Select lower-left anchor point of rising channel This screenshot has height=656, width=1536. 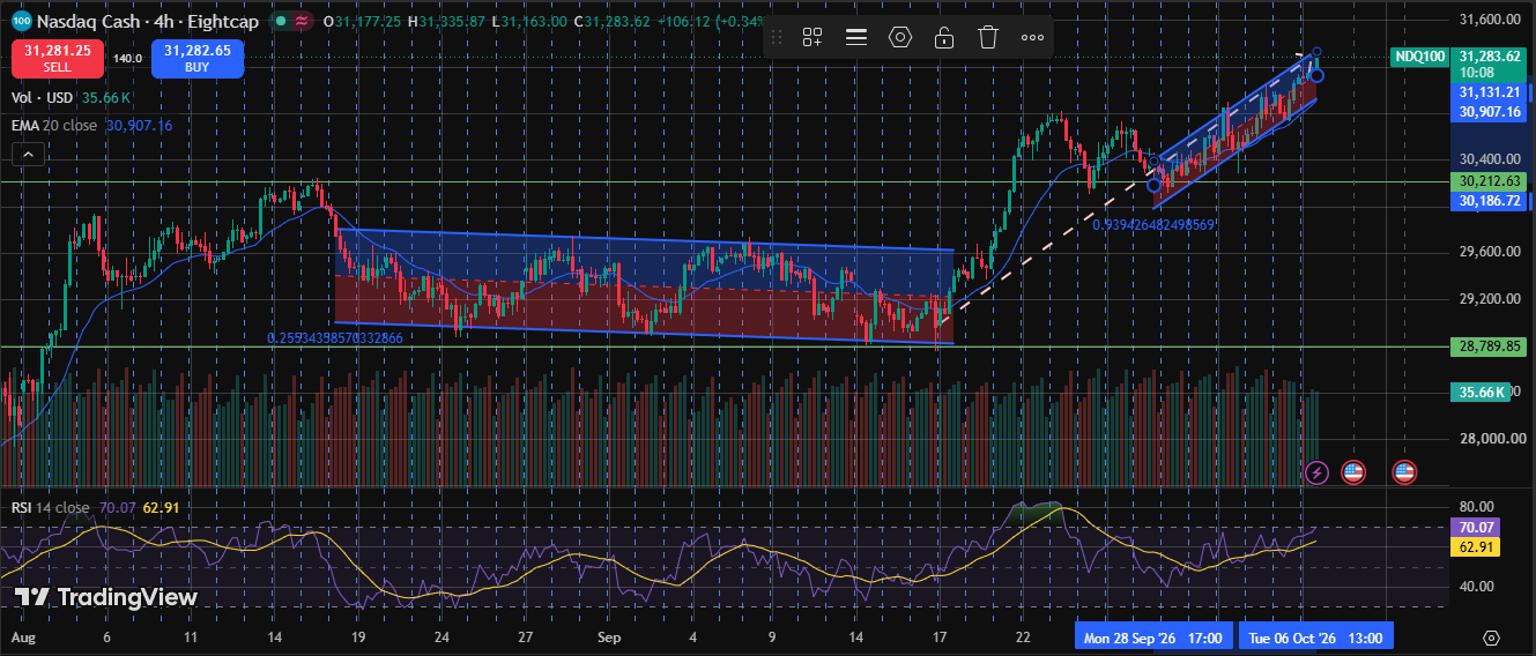1154,185
